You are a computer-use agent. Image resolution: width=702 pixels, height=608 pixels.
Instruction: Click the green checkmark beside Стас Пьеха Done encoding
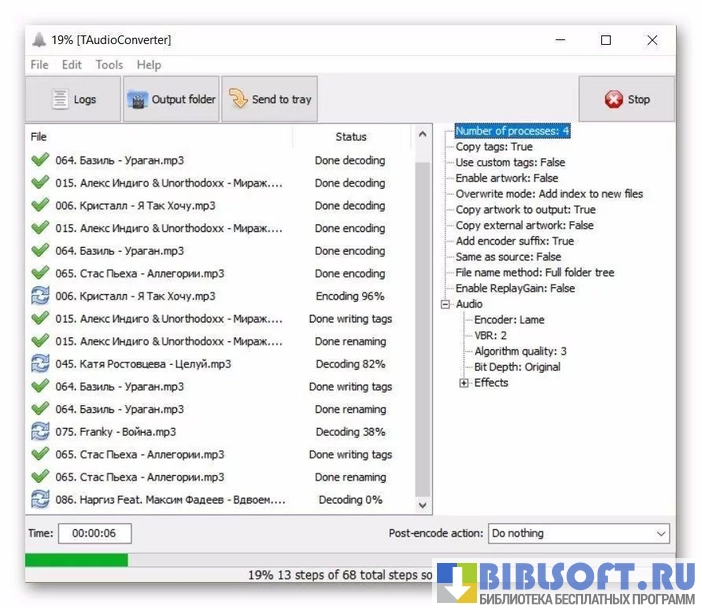[x=40, y=273]
